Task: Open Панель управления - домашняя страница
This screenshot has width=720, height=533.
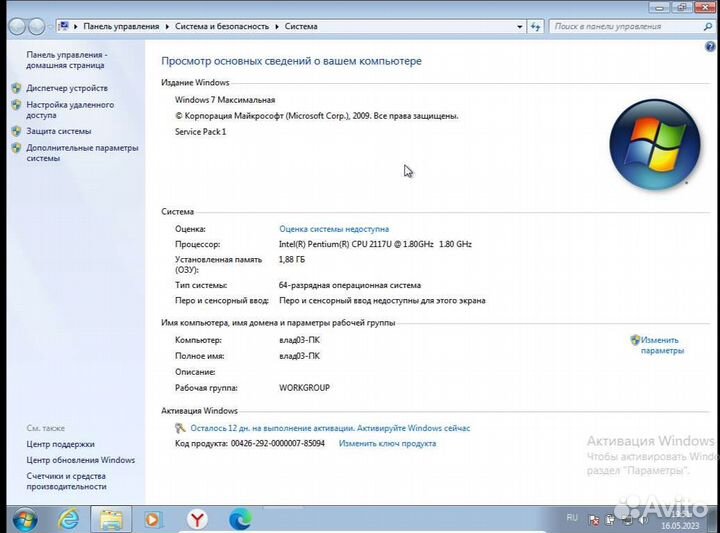Action: tap(66, 60)
